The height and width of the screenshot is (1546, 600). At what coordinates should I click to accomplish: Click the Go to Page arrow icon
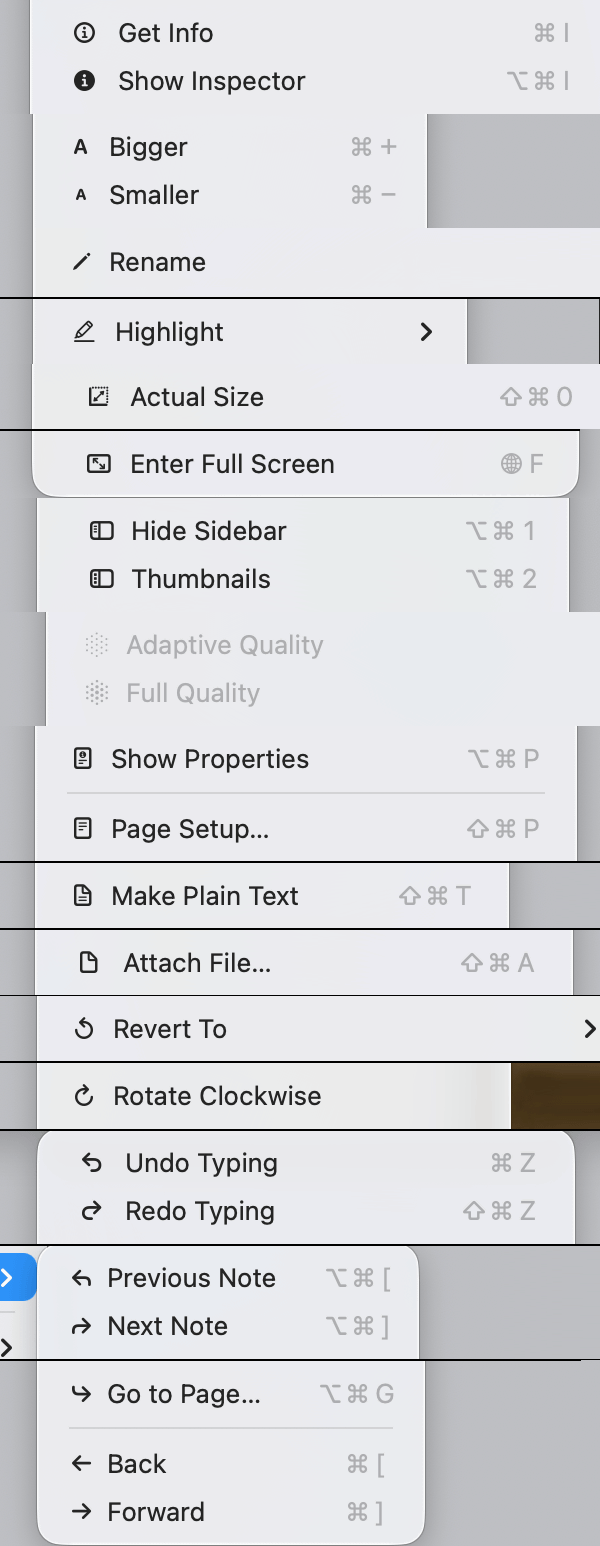point(81,1394)
